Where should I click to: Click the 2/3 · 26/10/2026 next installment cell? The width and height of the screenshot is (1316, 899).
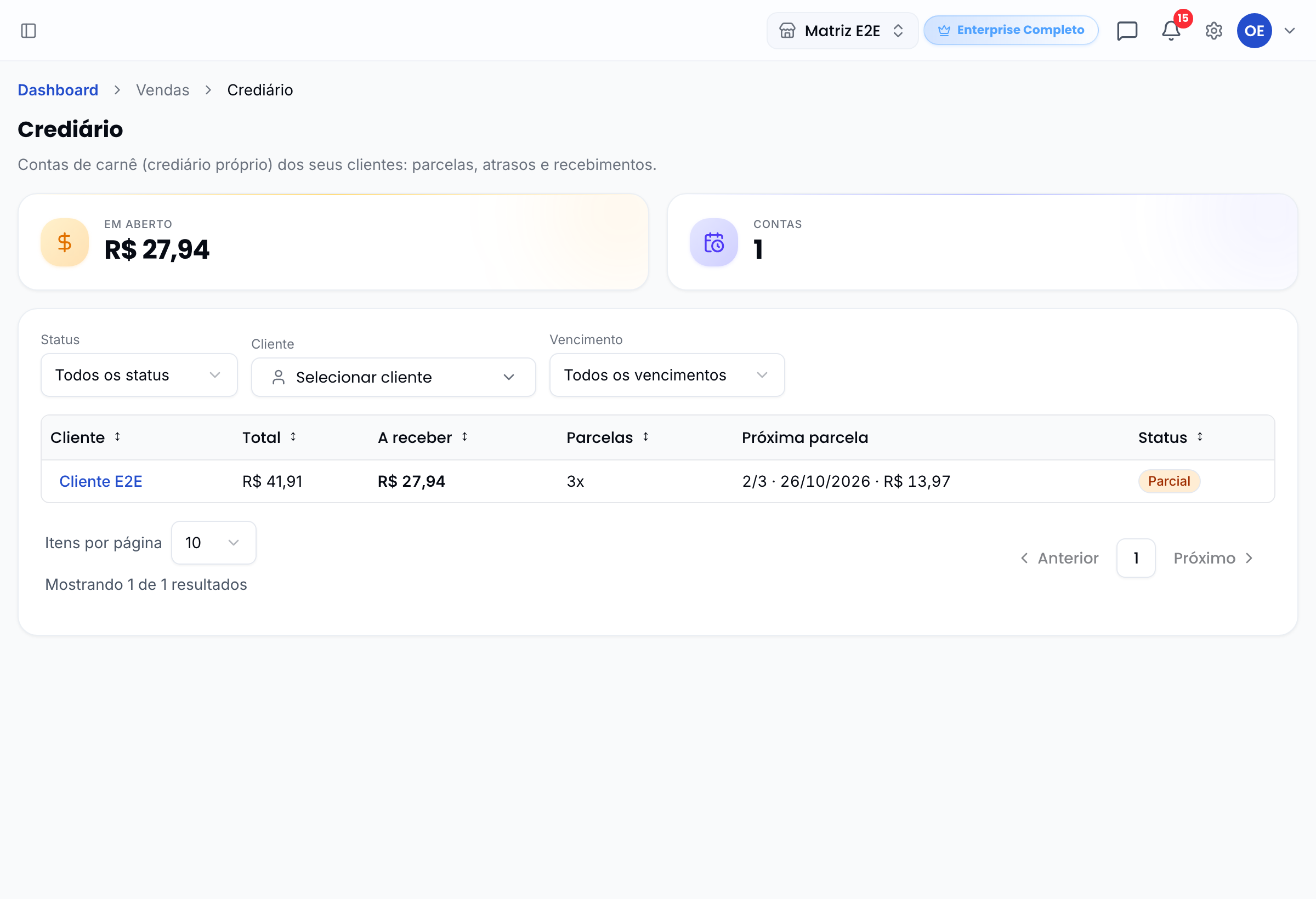tap(846, 481)
